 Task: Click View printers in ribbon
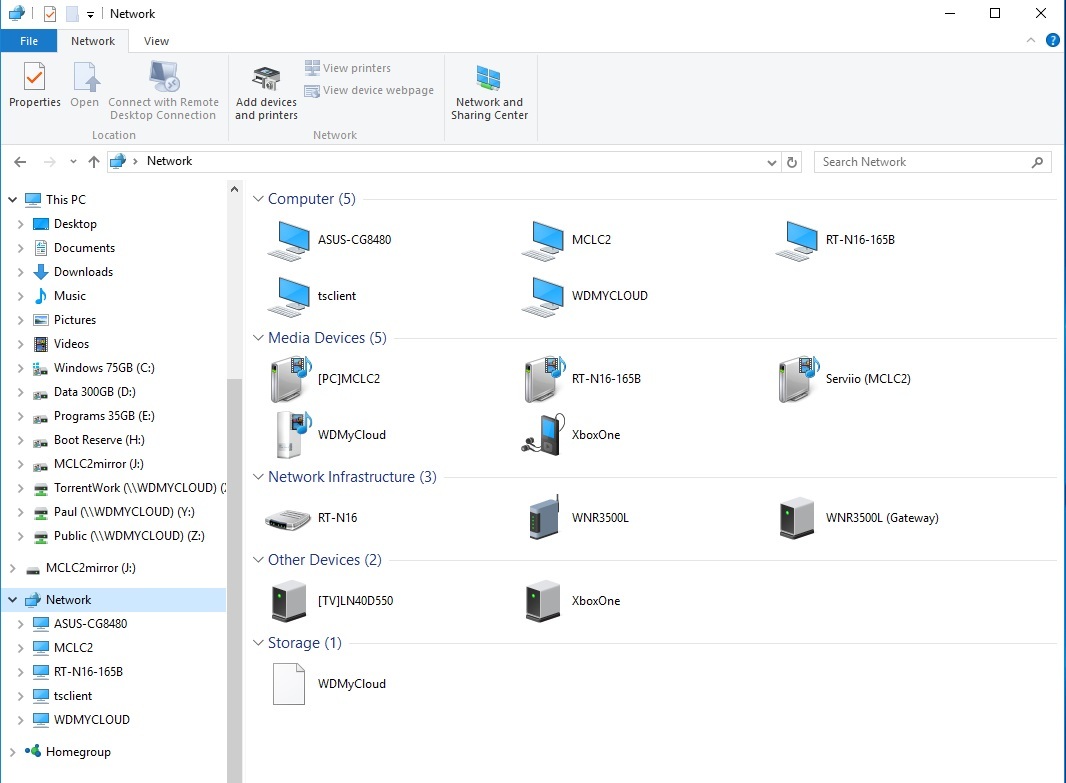coord(347,68)
